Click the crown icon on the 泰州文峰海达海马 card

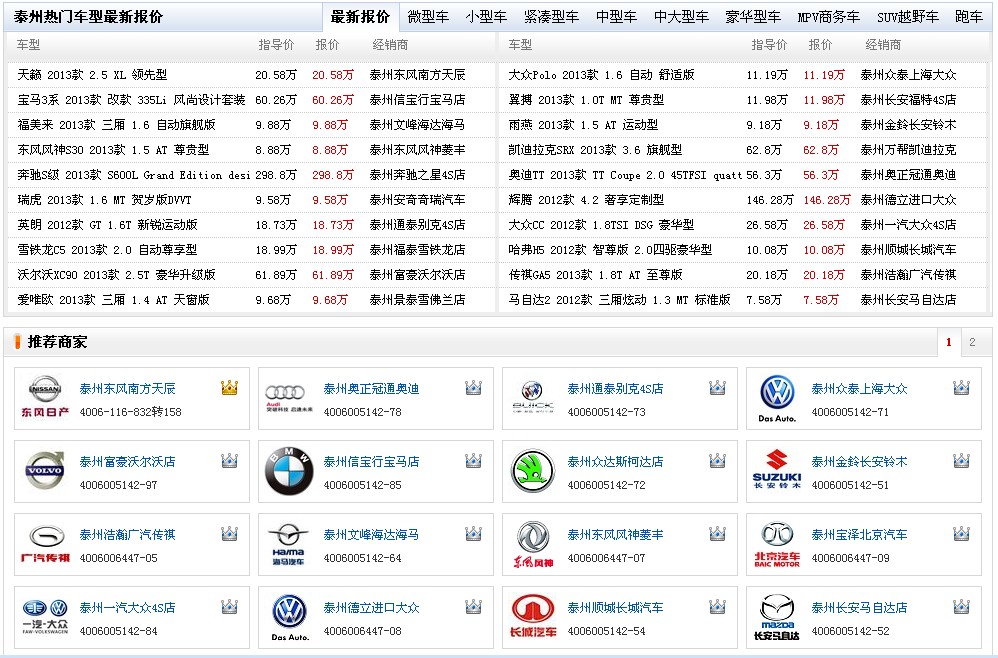[x=473, y=533]
